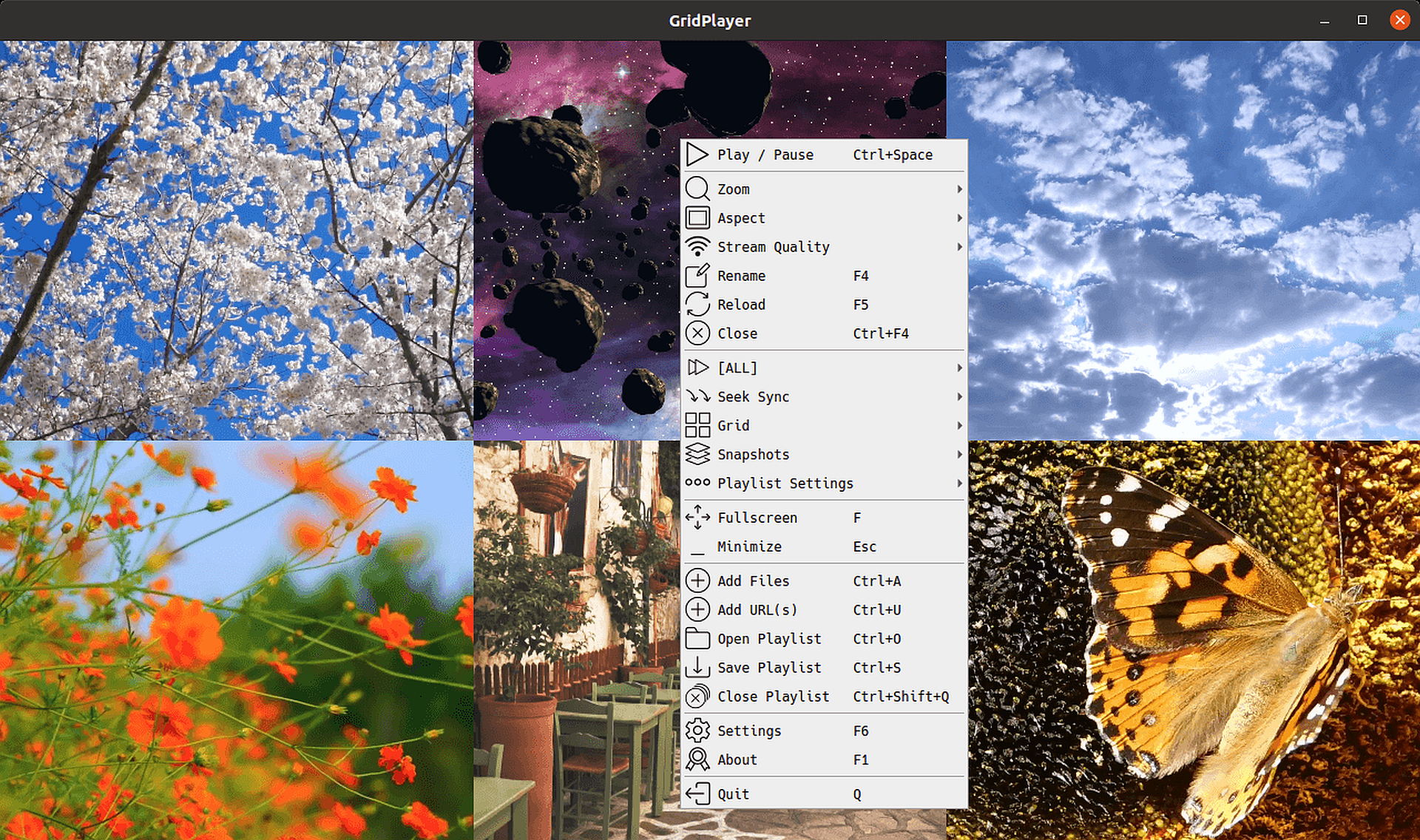
Task: Click the Zoom magnifier icon
Action: tap(697, 189)
